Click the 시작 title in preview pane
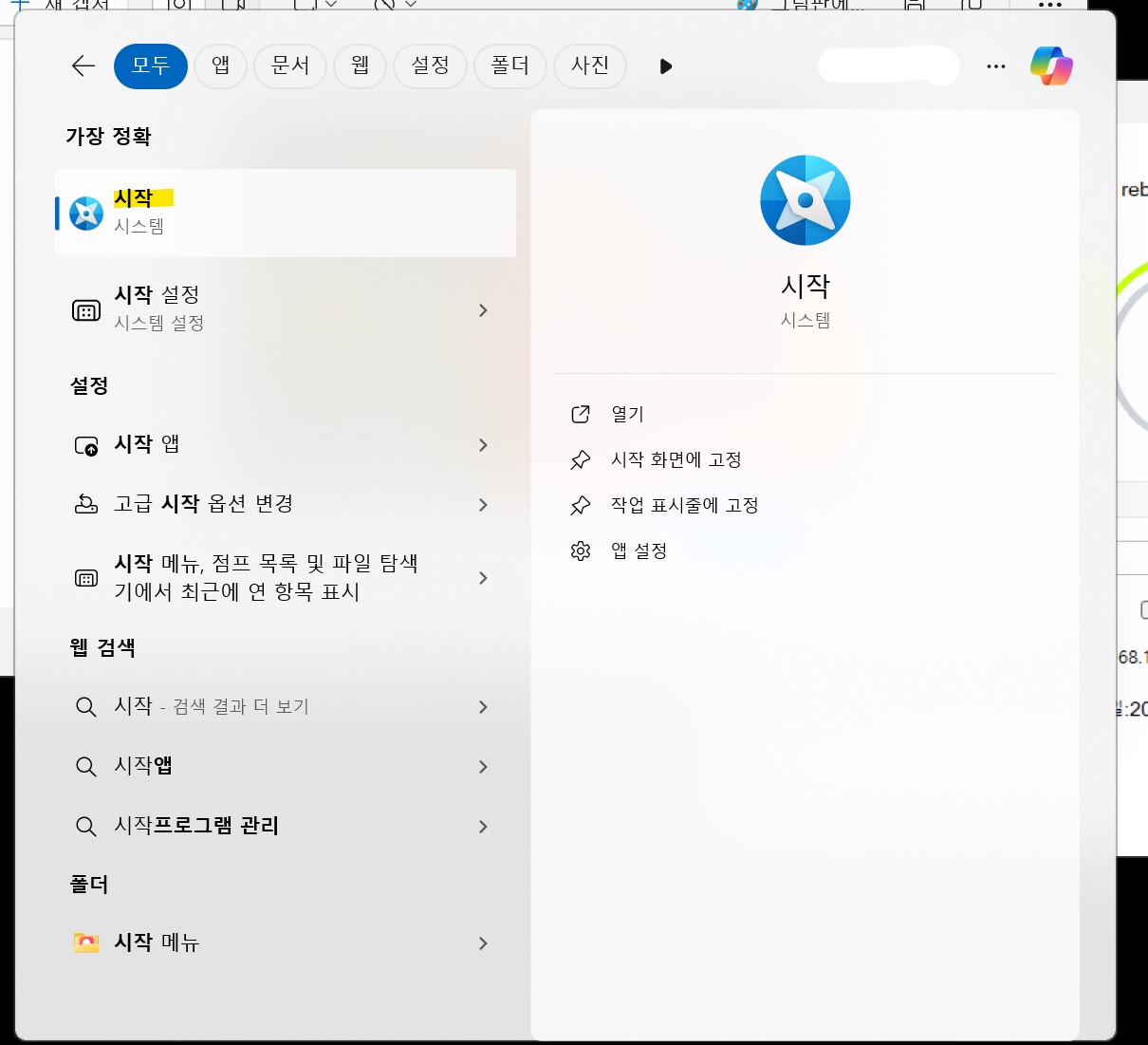This screenshot has height=1045, width=1148. click(805, 286)
